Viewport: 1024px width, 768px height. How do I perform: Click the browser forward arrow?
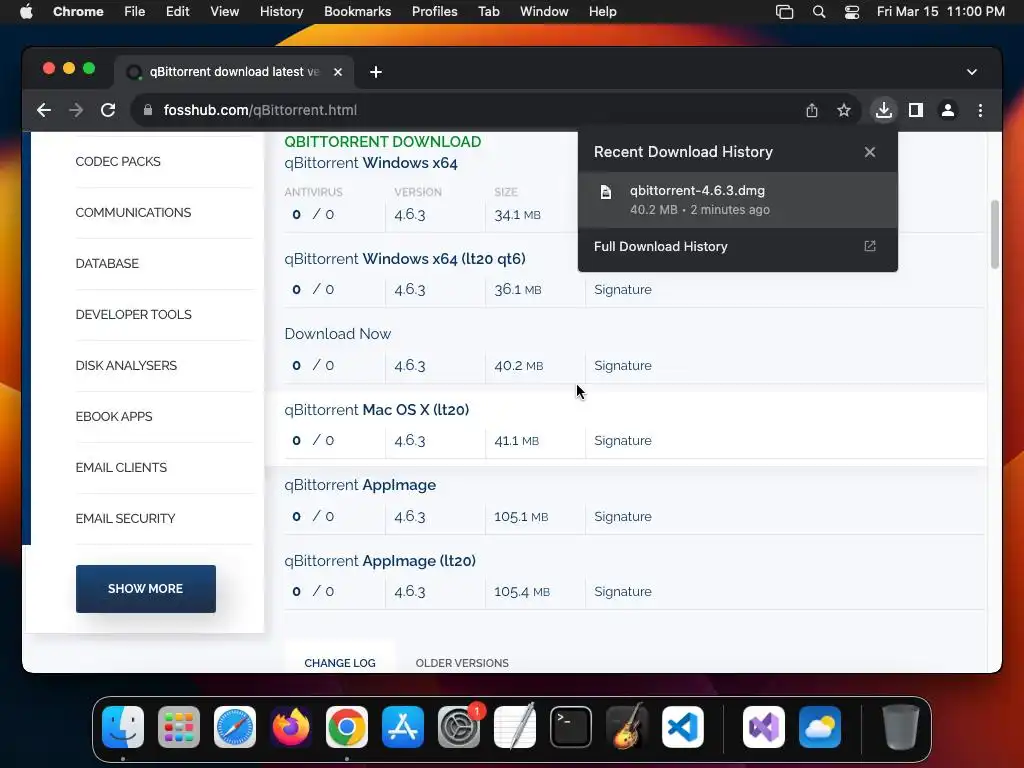(x=76, y=110)
